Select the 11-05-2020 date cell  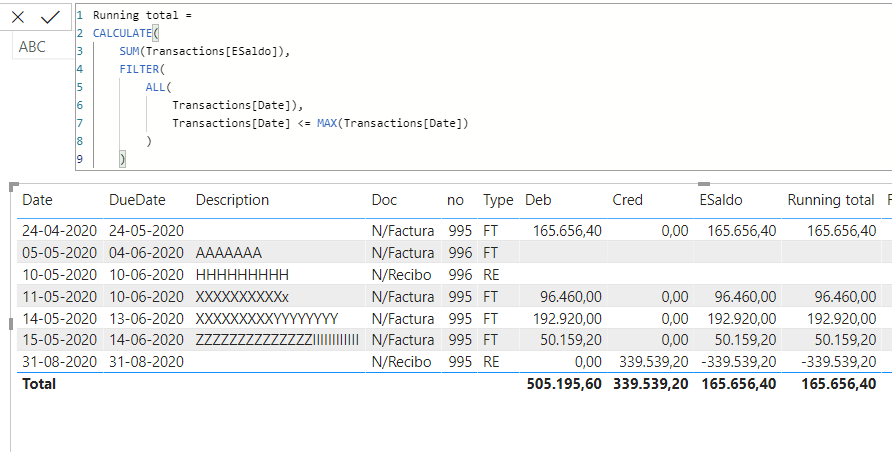click(60, 297)
